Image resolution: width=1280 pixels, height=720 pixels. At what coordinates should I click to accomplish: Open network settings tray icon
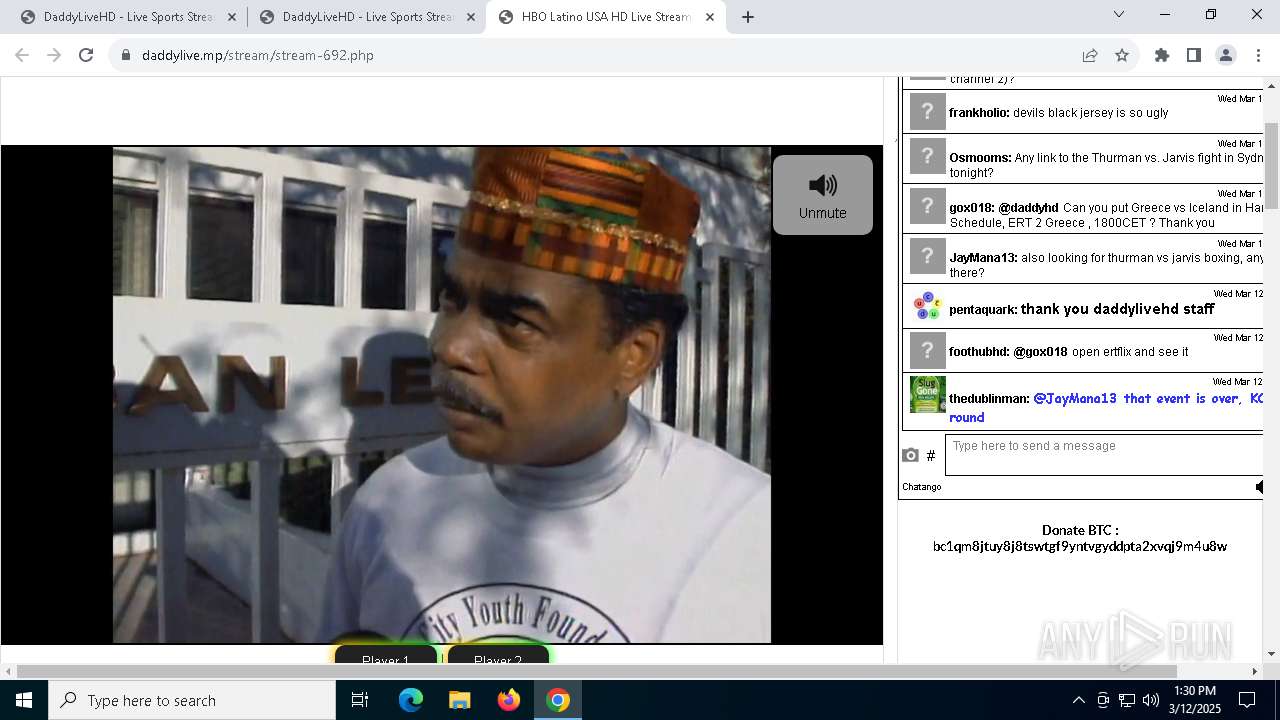coord(1127,700)
